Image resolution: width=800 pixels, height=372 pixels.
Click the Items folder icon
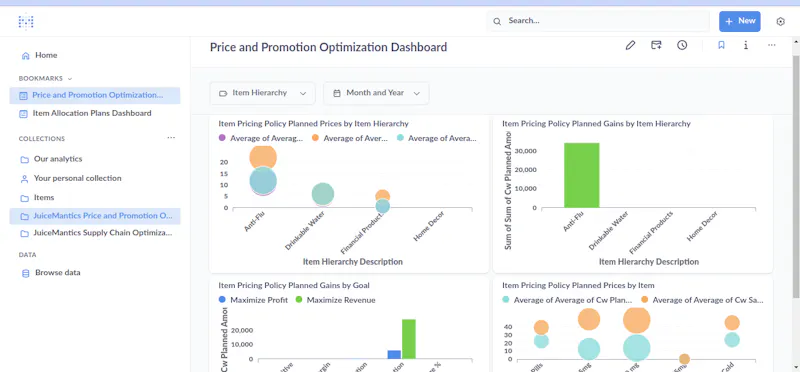24,198
